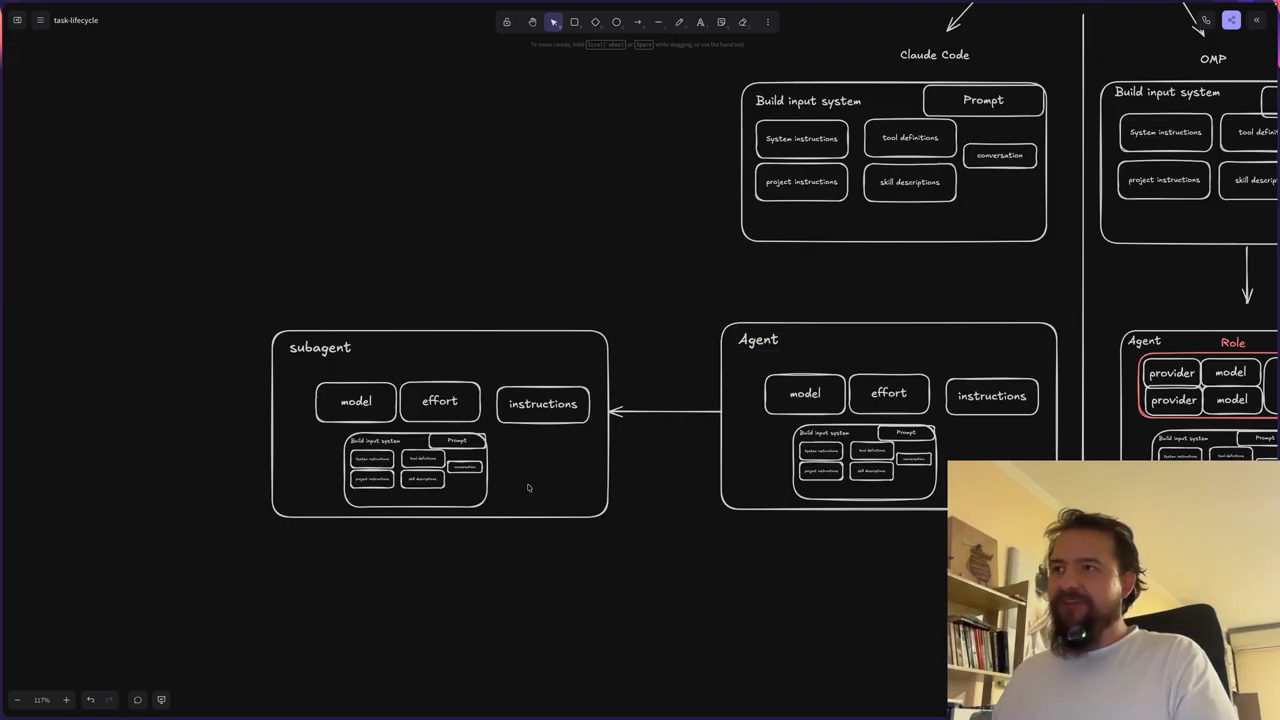Screen dimensions: 1280x720
Task: Select the OMP label
Action: tap(1213, 59)
